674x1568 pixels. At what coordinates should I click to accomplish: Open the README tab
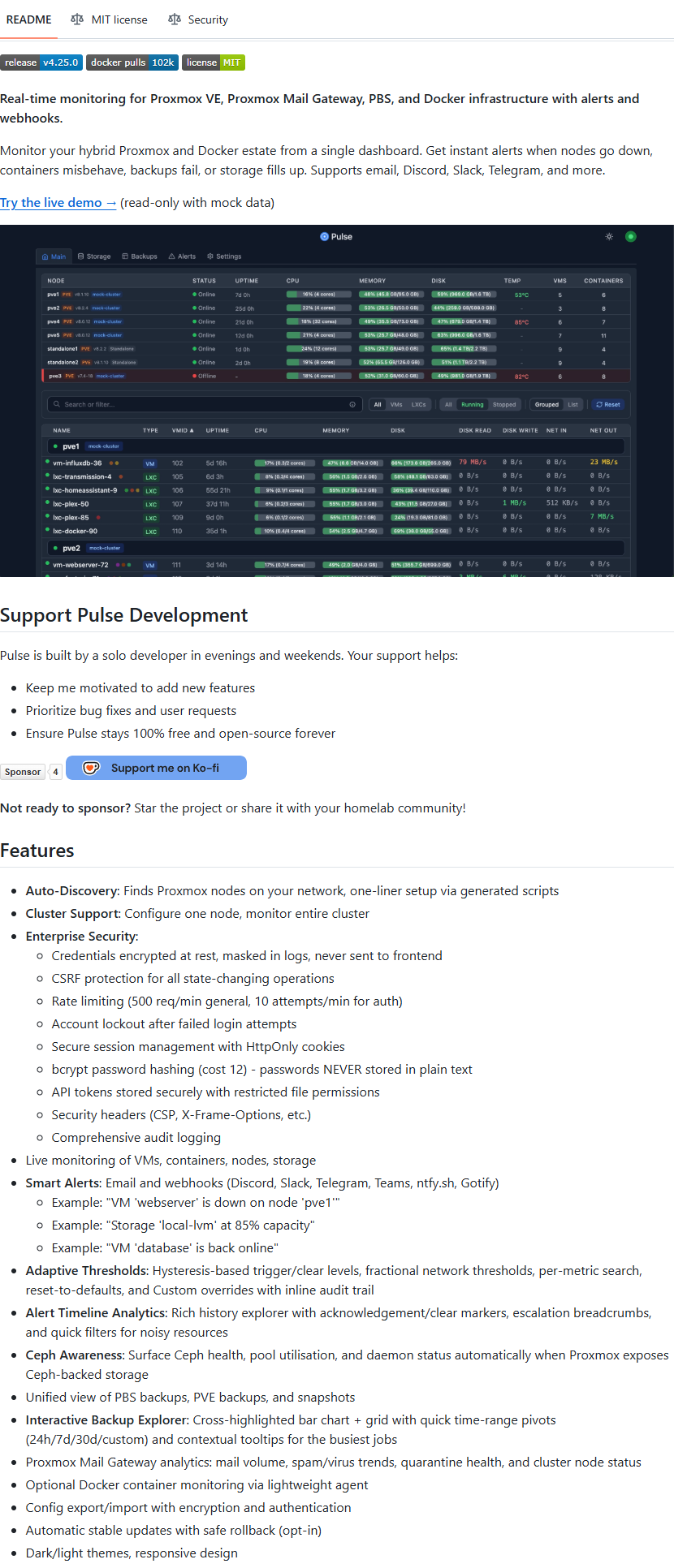[29, 19]
